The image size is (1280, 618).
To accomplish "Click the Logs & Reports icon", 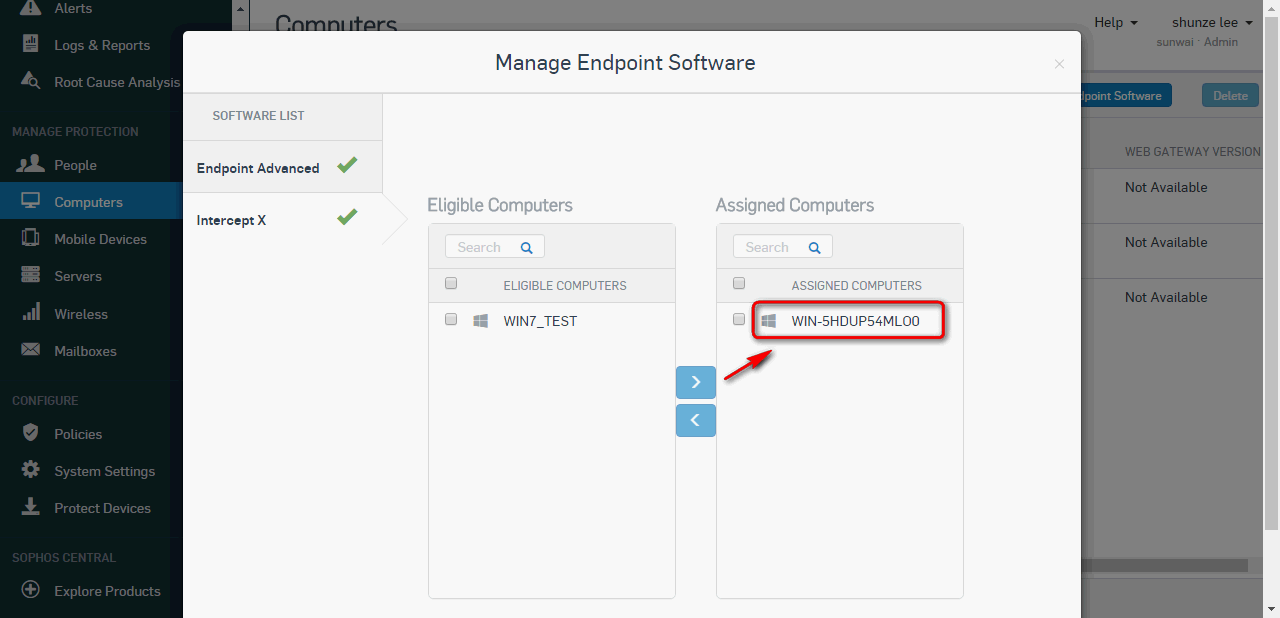I will pyautogui.click(x=31, y=45).
